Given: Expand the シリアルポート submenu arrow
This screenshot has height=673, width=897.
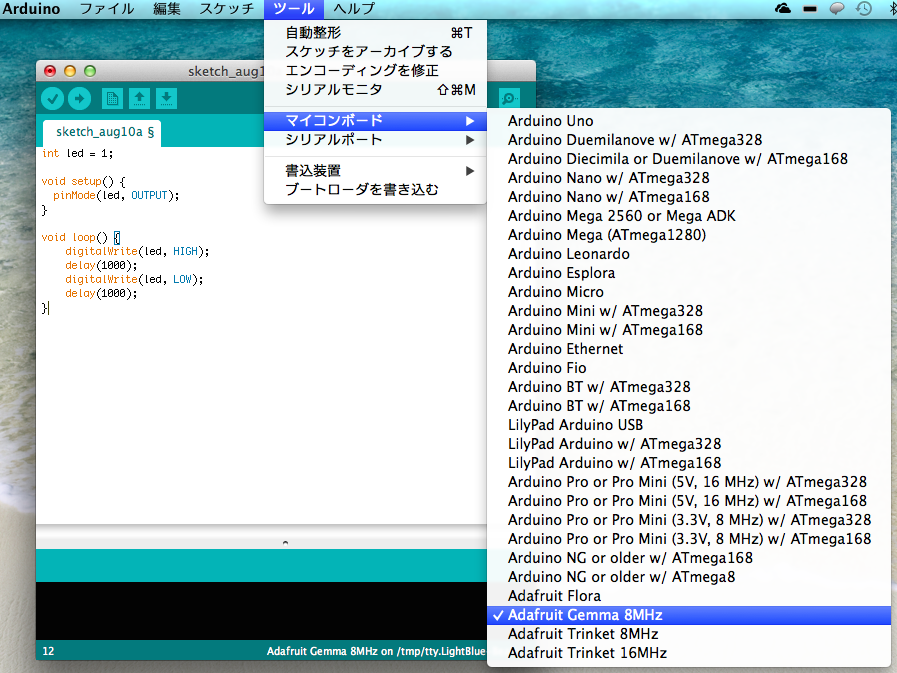Looking at the screenshot, I should tap(470, 140).
